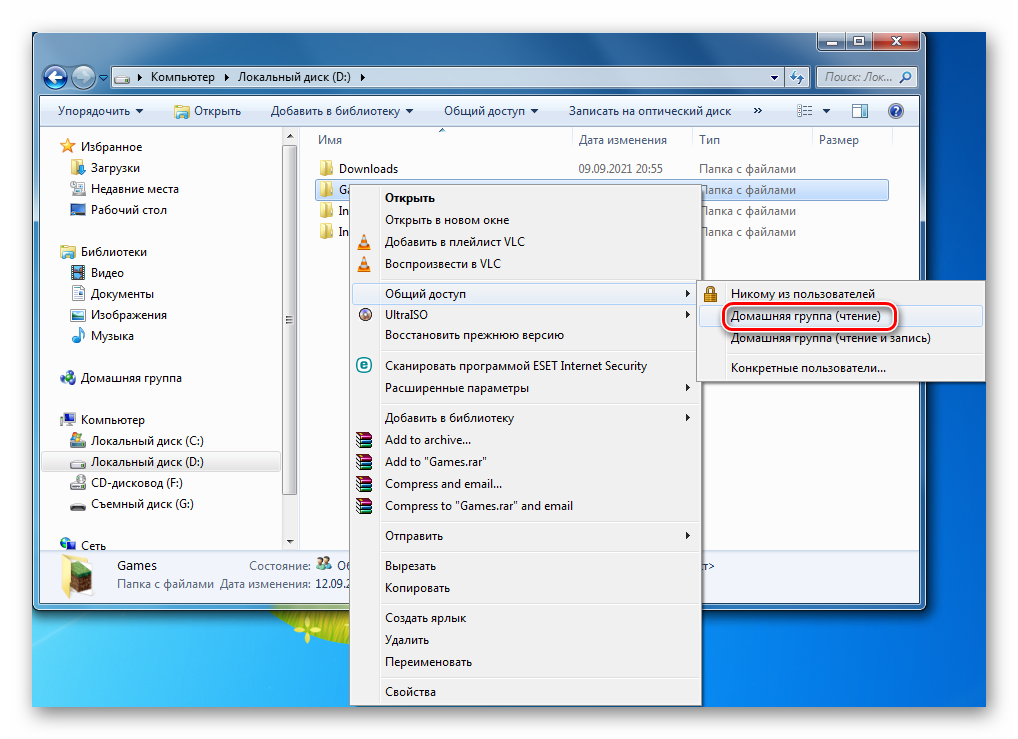Image resolution: width=1018 pixels, height=739 pixels.
Task: Click the back navigation arrow
Action: [56, 76]
